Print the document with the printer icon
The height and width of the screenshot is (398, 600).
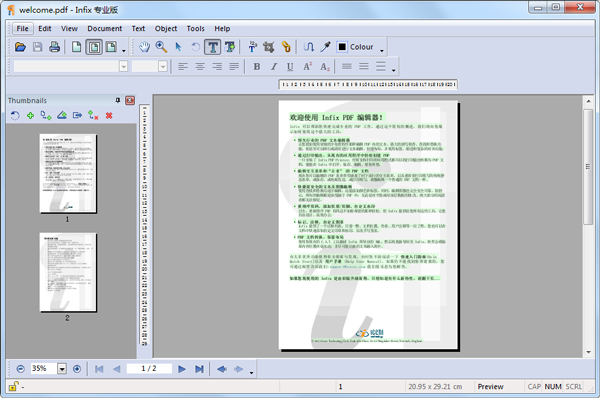(54, 47)
